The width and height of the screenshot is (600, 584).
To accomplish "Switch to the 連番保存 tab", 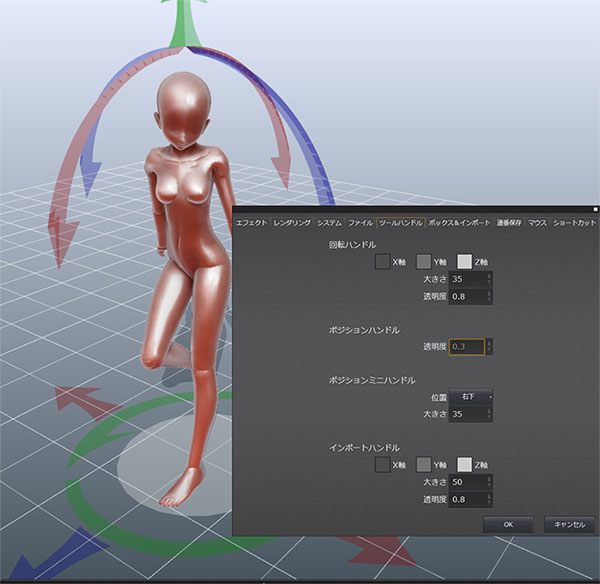I will 509,223.
